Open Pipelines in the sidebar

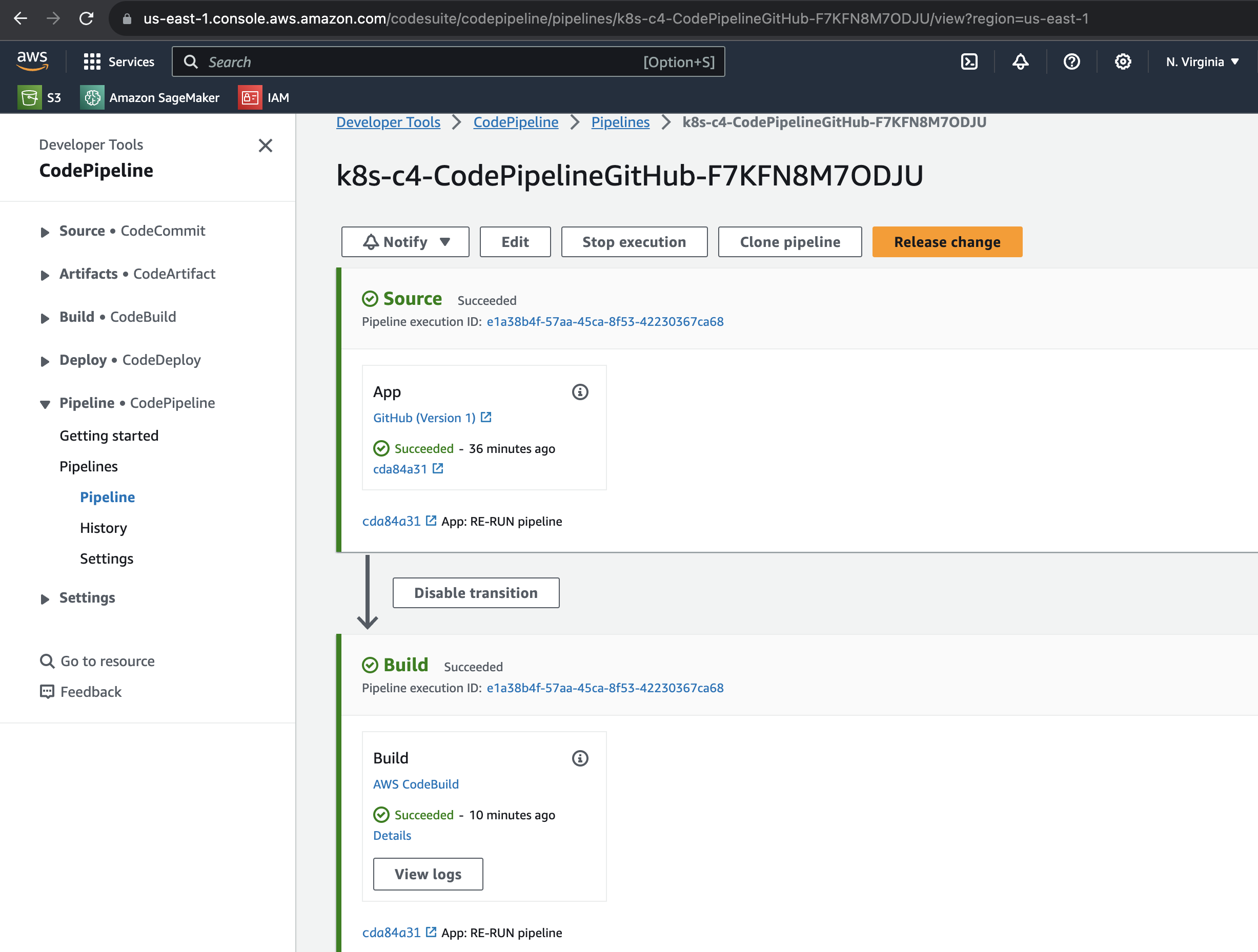(x=88, y=466)
